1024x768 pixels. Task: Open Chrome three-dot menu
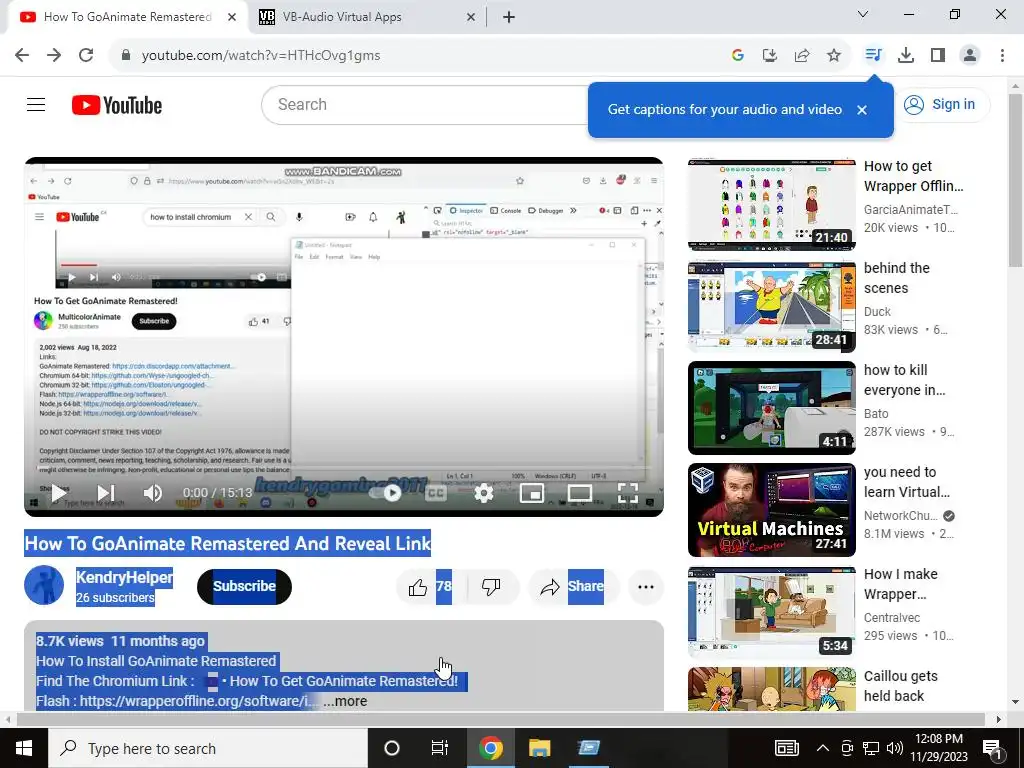tap(1002, 55)
